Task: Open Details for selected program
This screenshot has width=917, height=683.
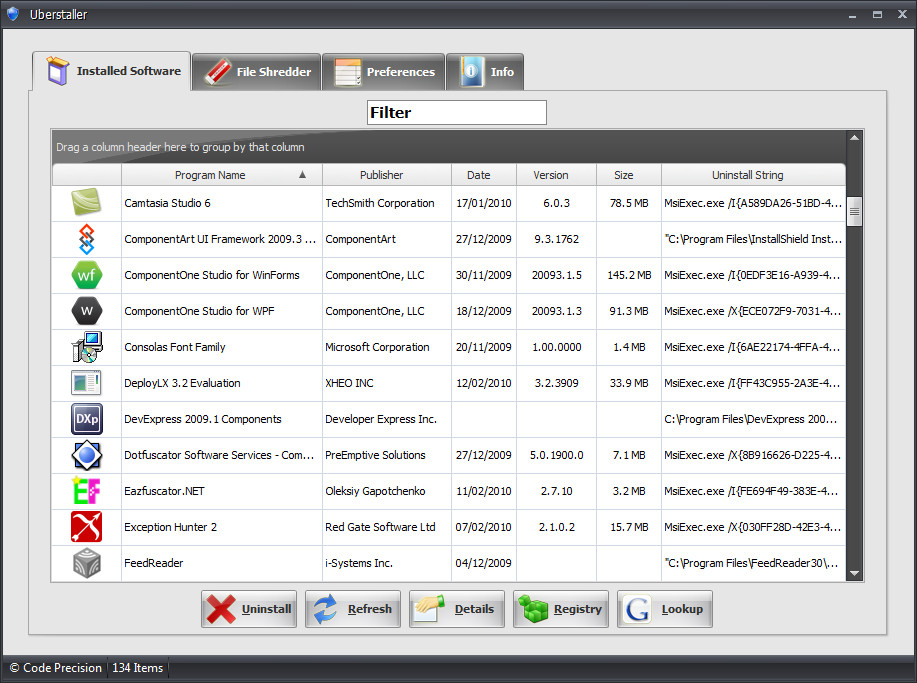Action: point(457,609)
